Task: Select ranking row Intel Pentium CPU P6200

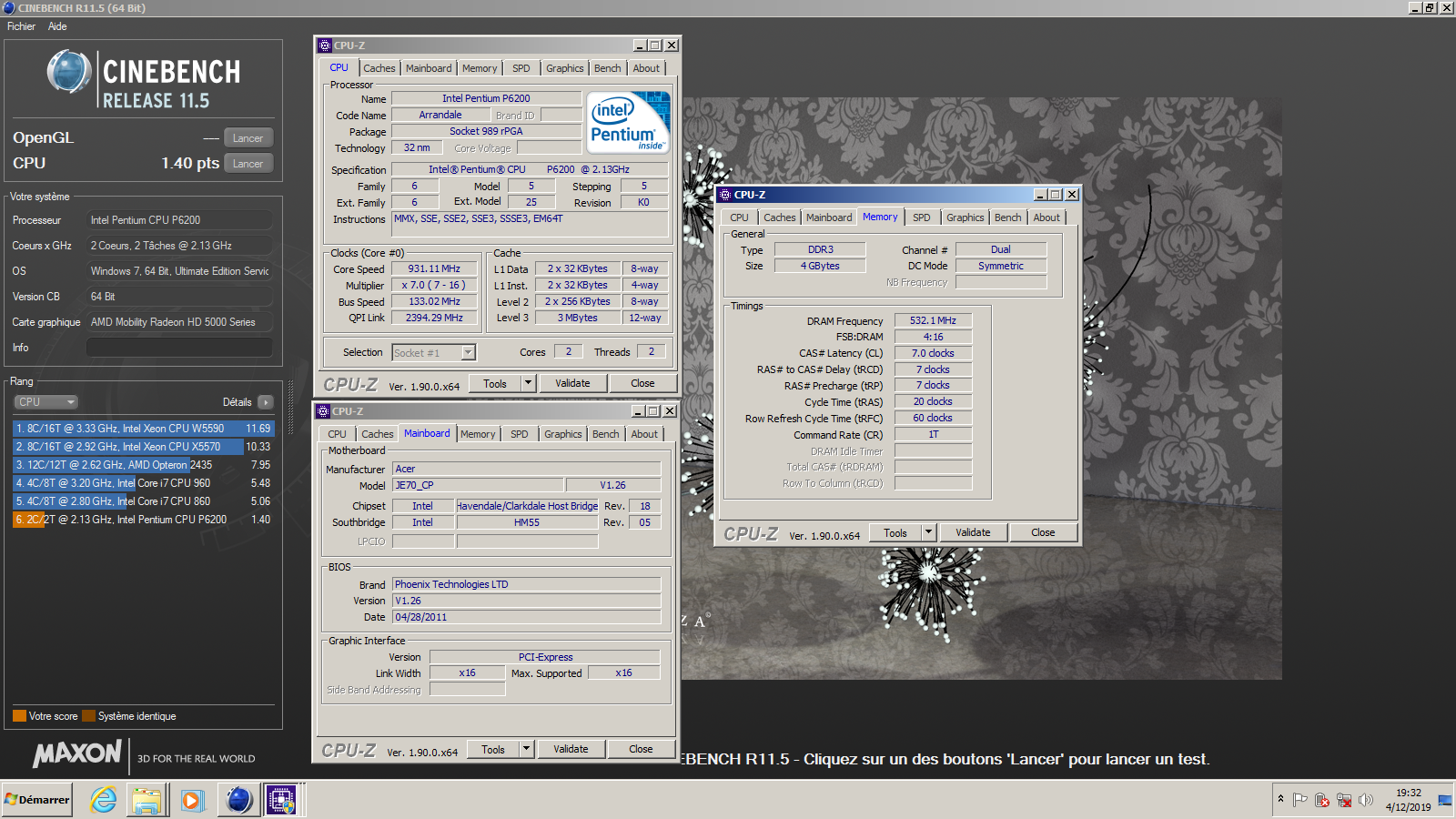Action: click(x=143, y=520)
